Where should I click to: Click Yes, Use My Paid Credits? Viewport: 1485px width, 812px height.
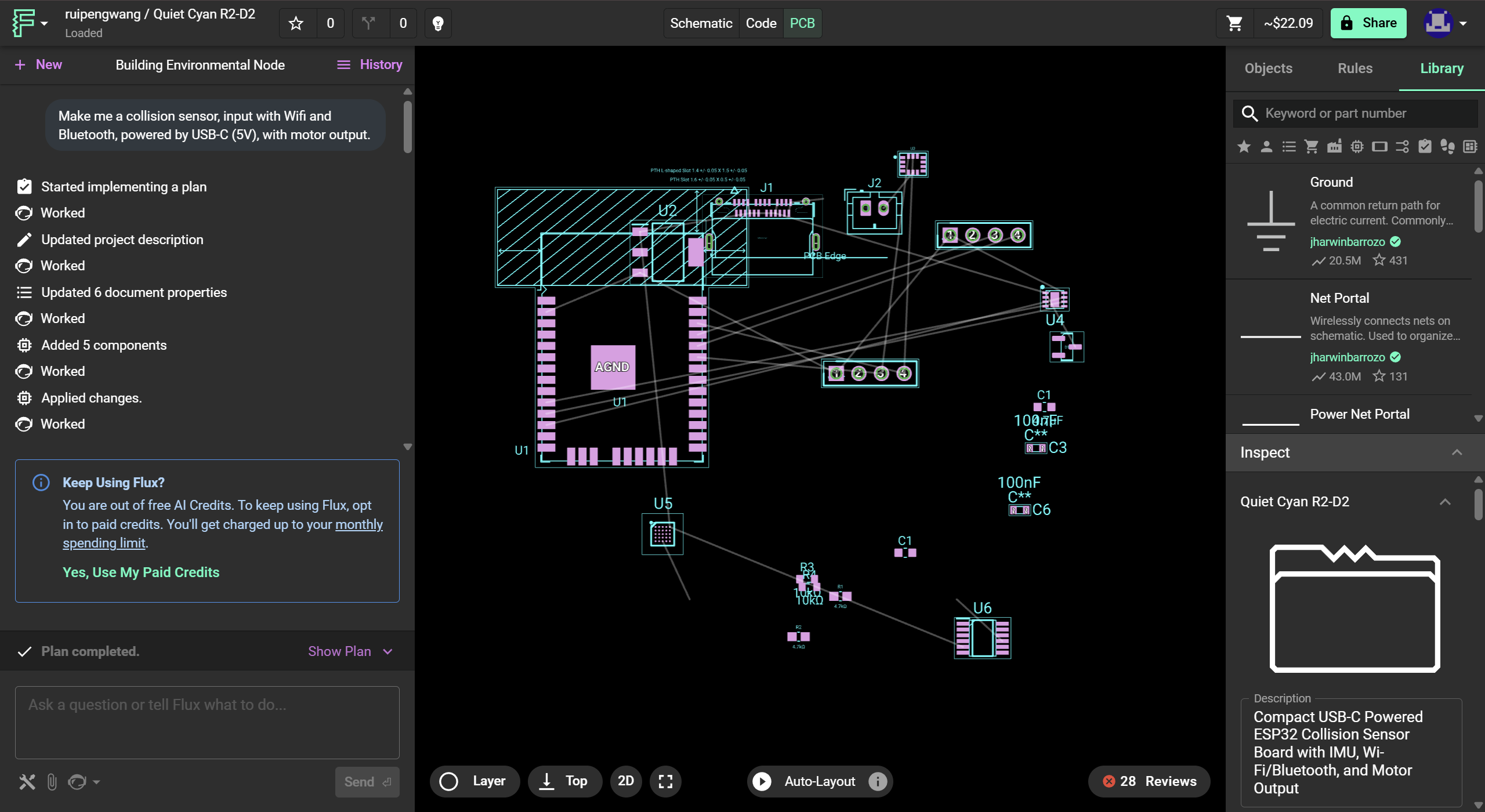coord(141,572)
